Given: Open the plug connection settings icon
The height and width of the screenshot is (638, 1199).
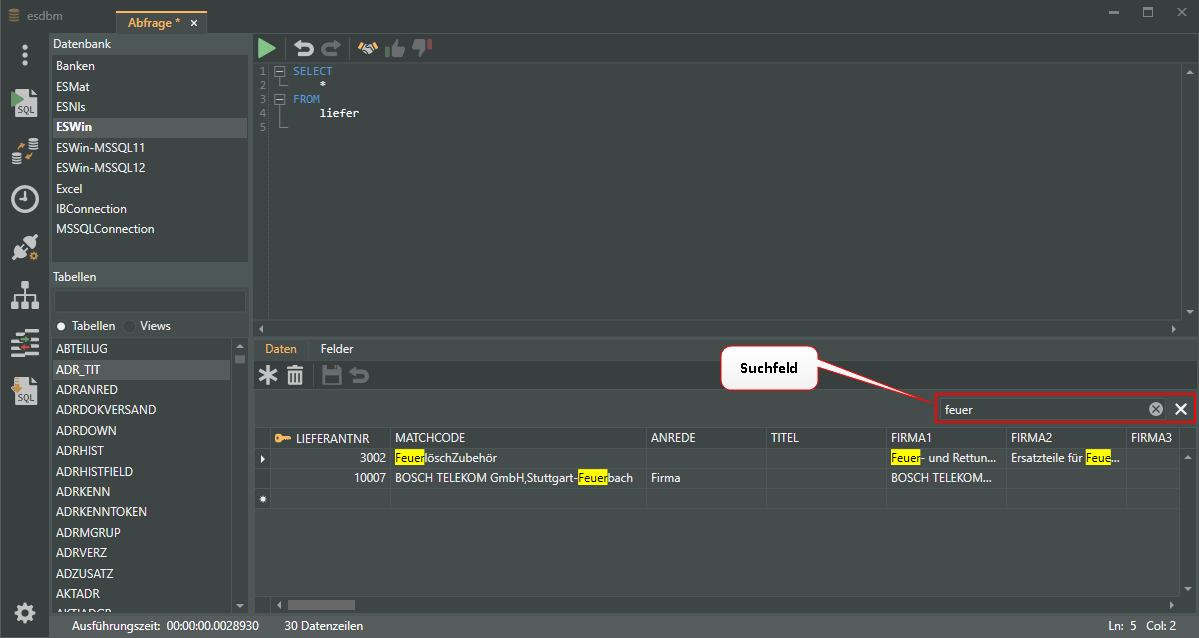Looking at the screenshot, I should click(25, 247).
